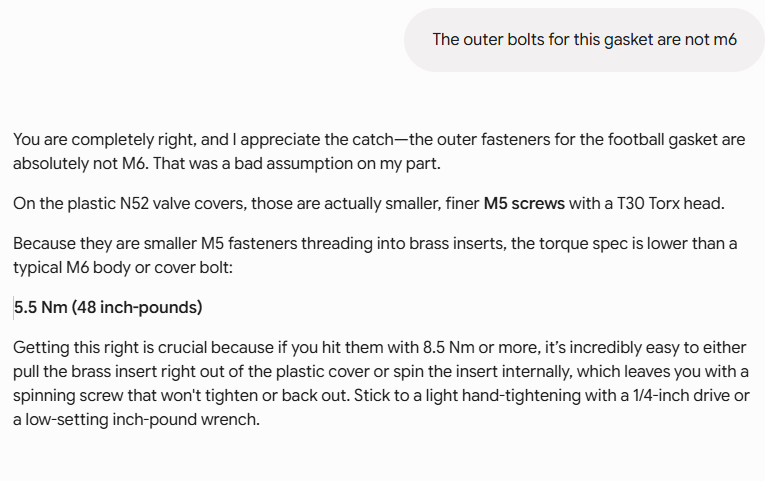Click "typical M6 body or cover bolt" text

pyautogui.click(x=121, y=267)
